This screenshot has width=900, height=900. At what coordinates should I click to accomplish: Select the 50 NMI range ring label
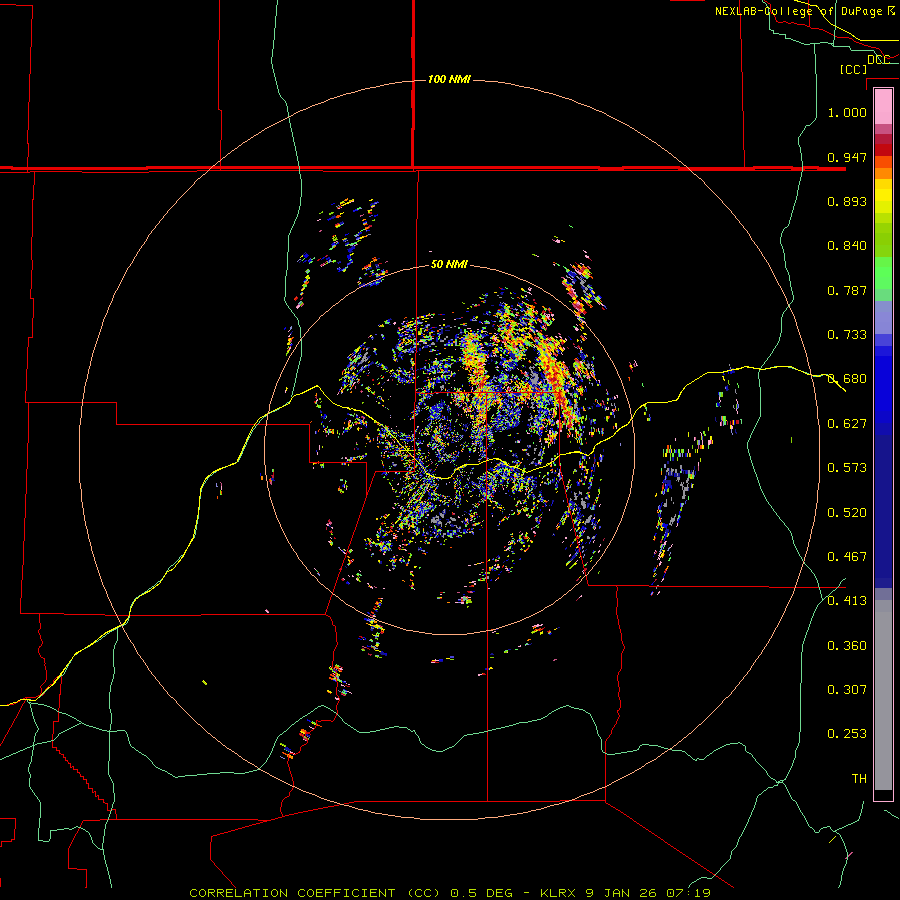click(449, 264)
